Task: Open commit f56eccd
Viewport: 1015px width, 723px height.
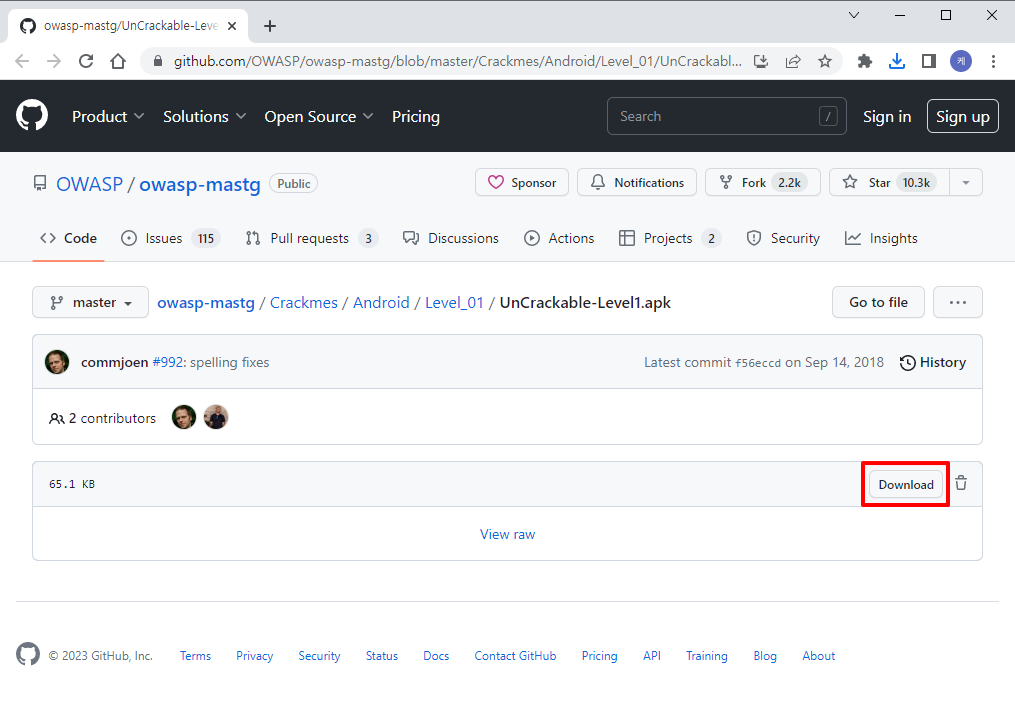Action: coord(758,363)
